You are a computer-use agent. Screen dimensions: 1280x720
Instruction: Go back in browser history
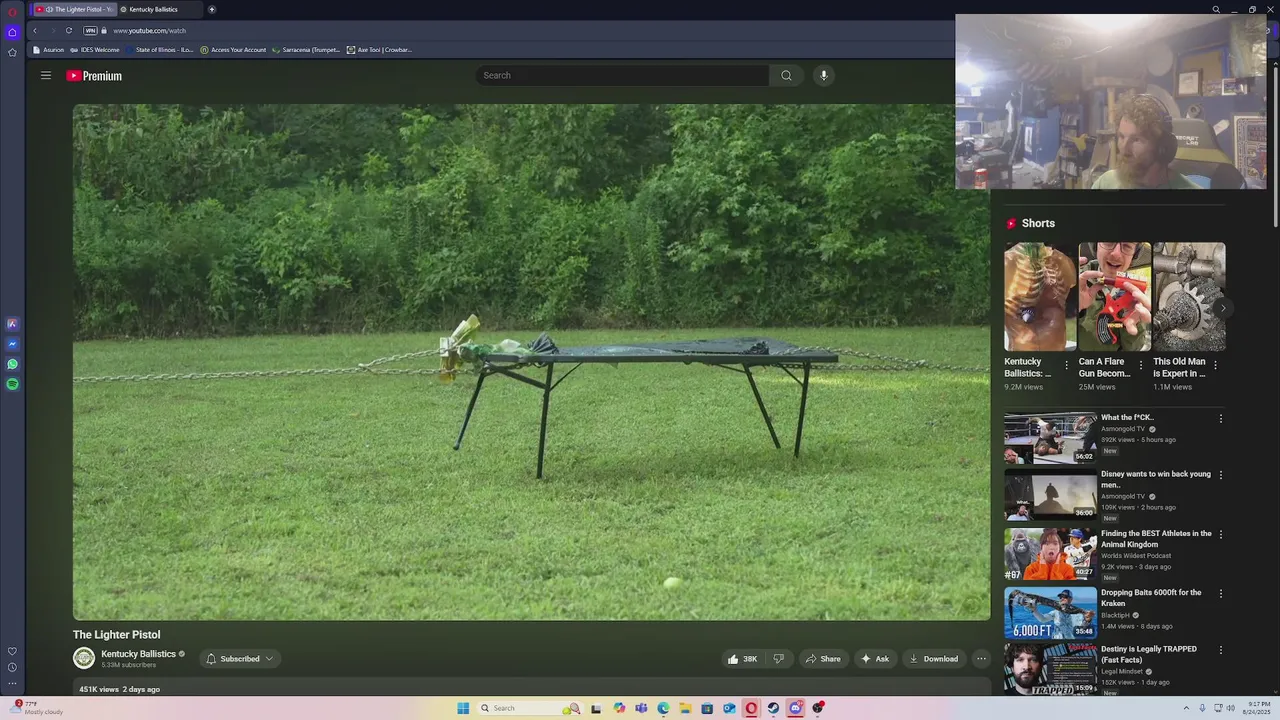coord(35,30)
